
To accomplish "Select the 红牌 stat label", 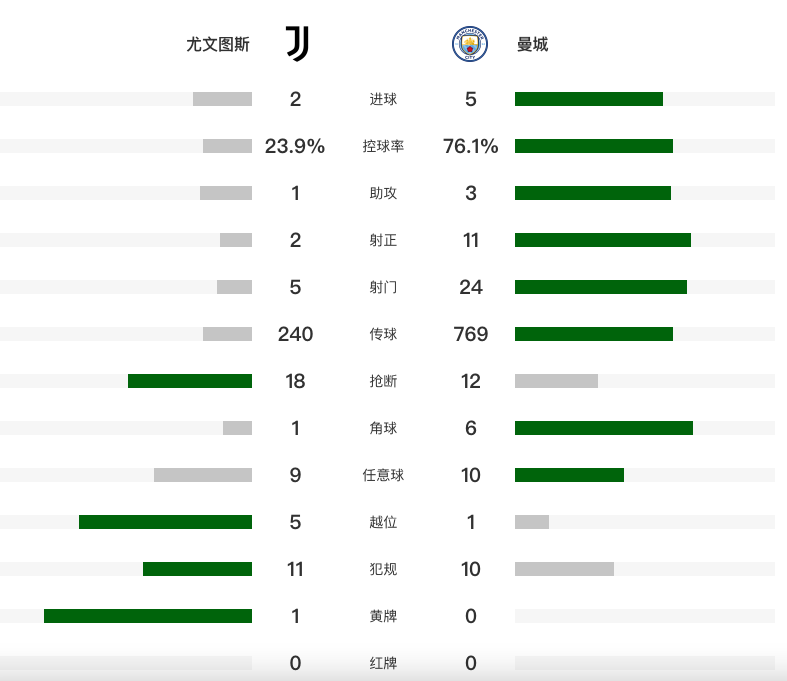I will tap(383, 663).
